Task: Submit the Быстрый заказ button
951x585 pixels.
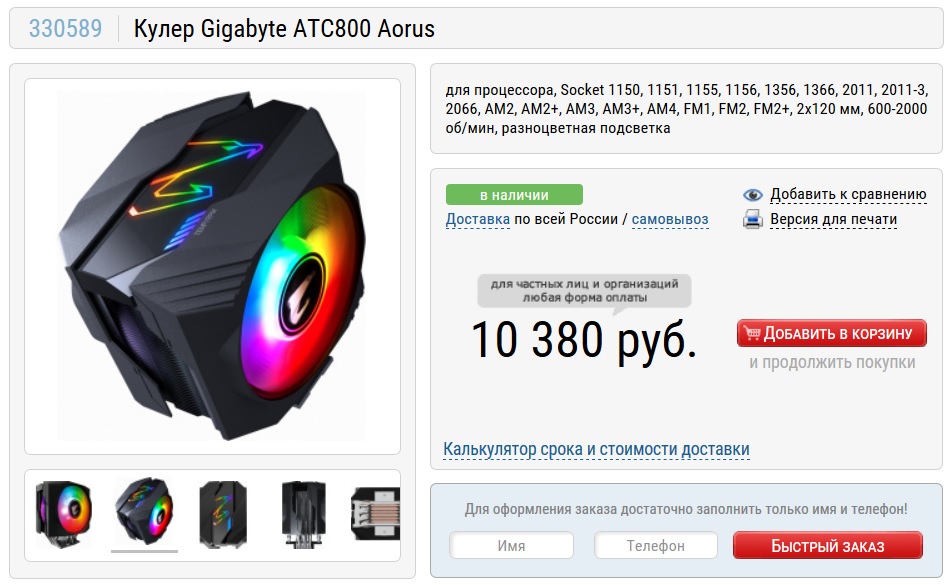Action: click(828, 546)
